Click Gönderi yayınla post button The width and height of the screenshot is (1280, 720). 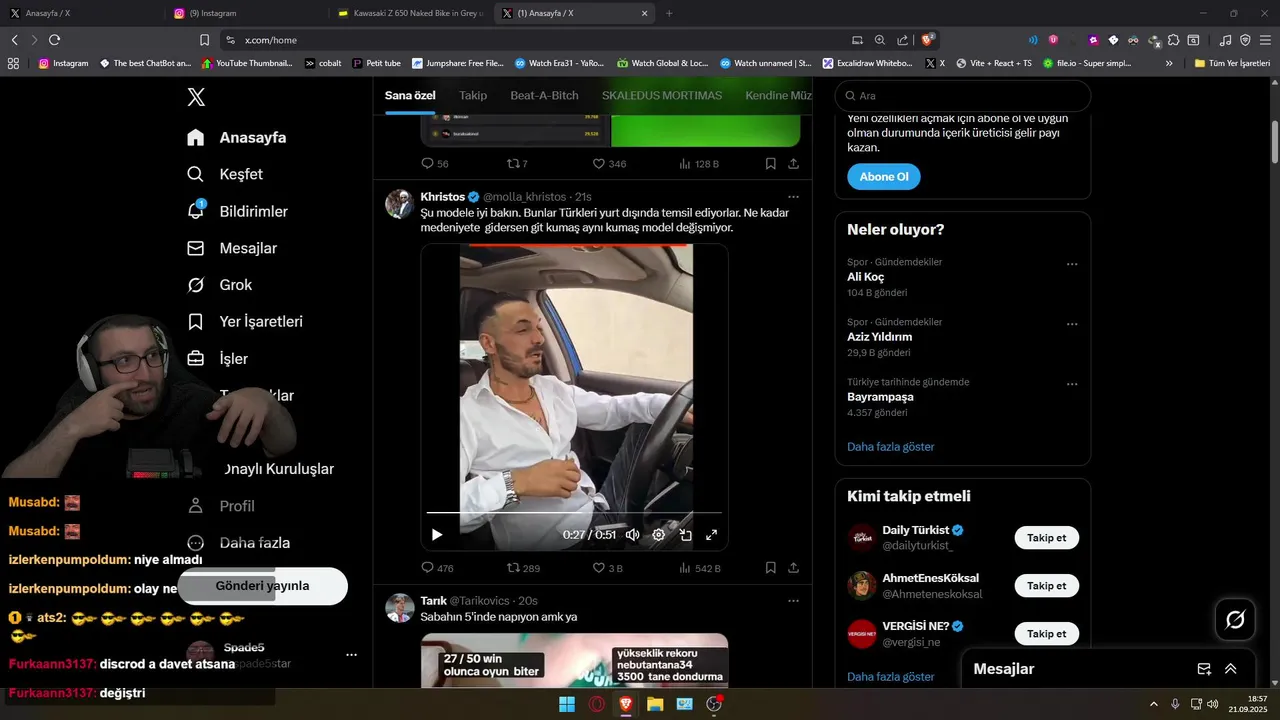pyautogui.click(x=262, y=586)
